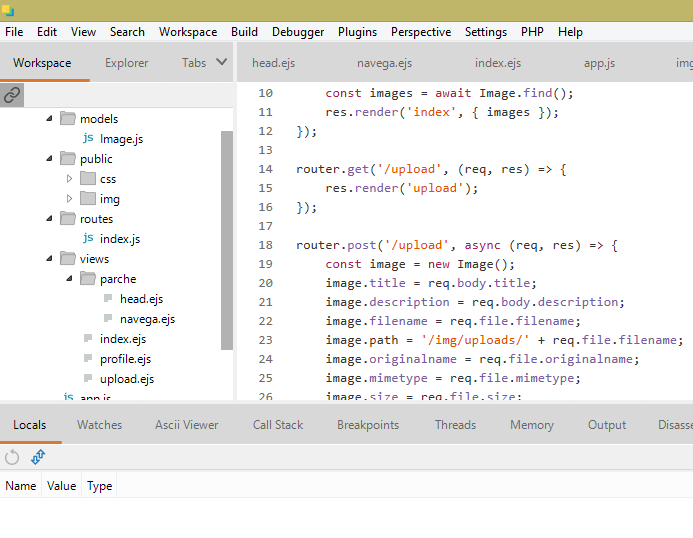Select profile.ejs in the file tree
The height and width of the screenshot is (538, 693).
(125, 359)
